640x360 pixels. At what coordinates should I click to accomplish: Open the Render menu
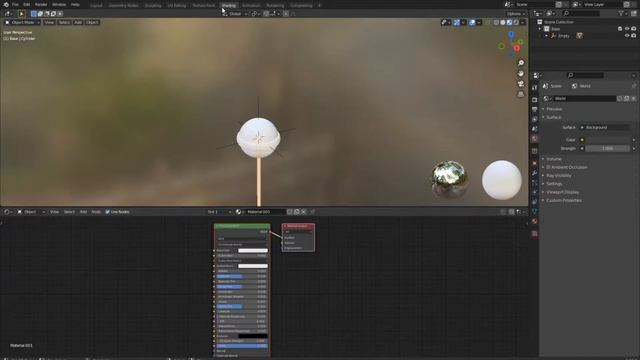[x=41, y=4]
